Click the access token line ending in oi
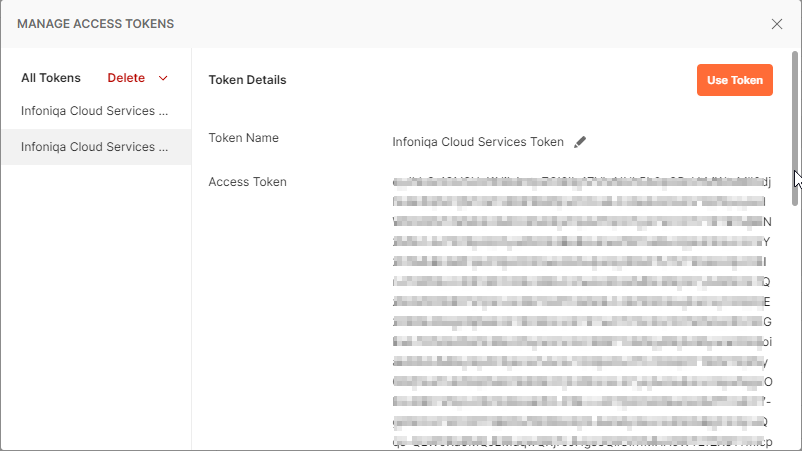Viewport: 802px width, 451px height. point(582,342)
